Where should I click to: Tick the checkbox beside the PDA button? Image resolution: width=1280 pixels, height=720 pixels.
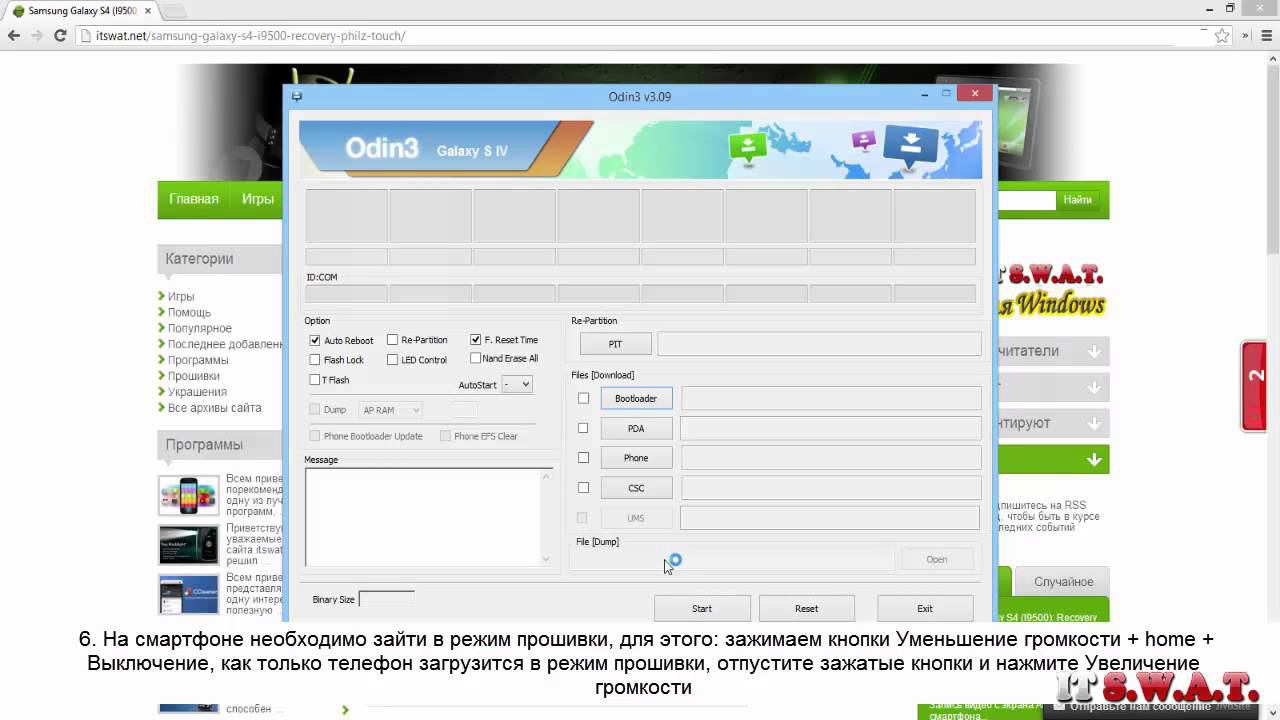(583, 428)
